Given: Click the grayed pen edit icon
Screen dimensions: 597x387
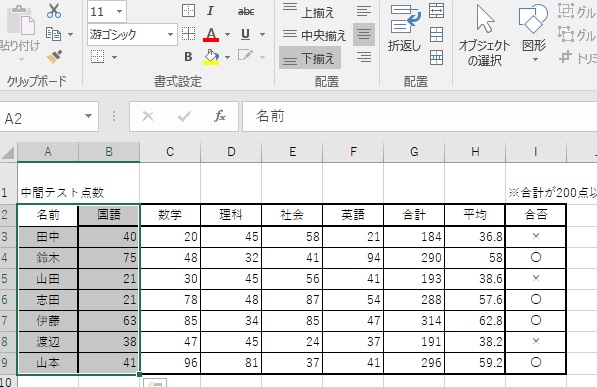Looking at the screenshot, I should pyautogui.click(x=245, y=56).
